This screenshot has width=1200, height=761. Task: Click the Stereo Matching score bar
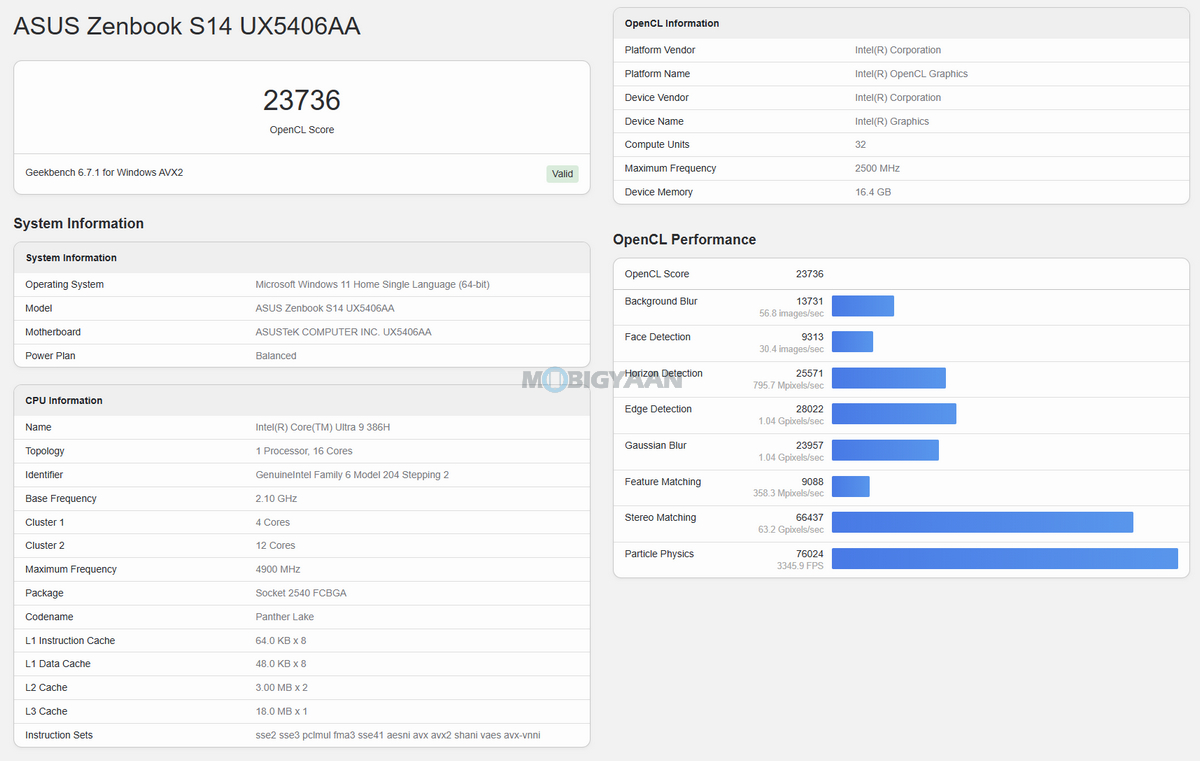982,522
